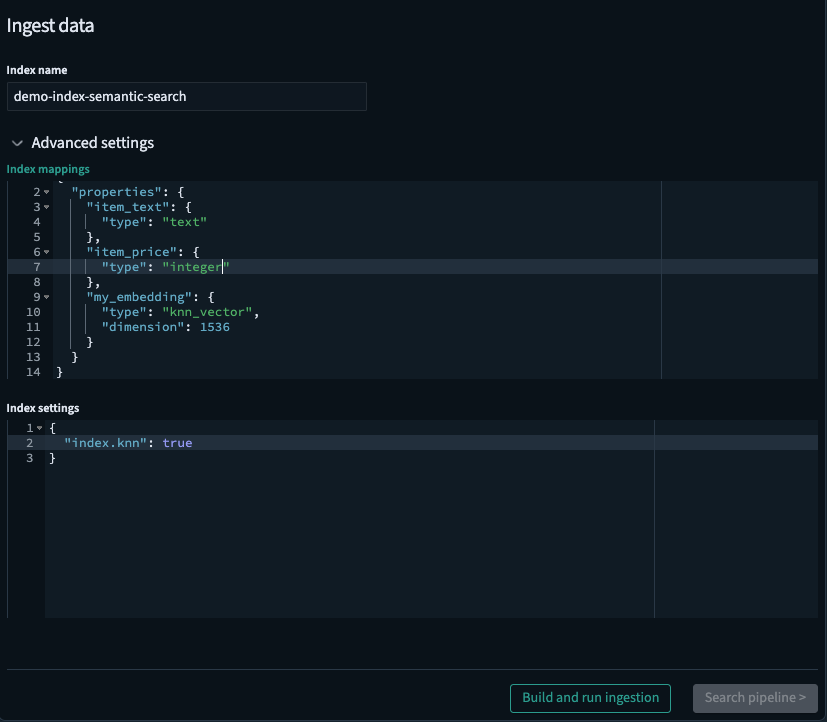The height and width of the screenshot is (722, 827).
Task: Click the Advanced settings heading
Action: coord(92,143)
